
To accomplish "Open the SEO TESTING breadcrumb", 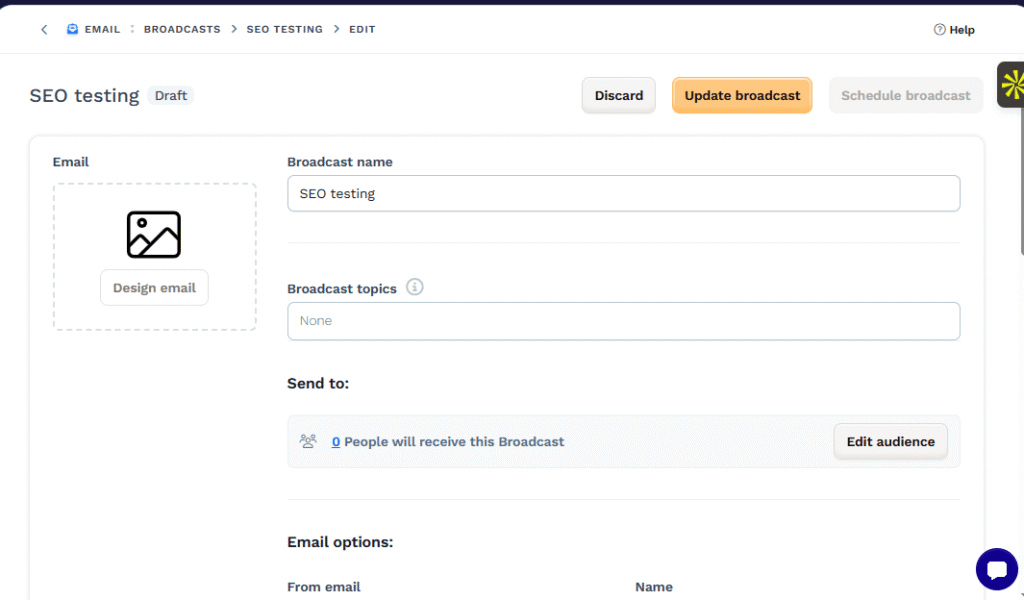I will pos(285,29).
